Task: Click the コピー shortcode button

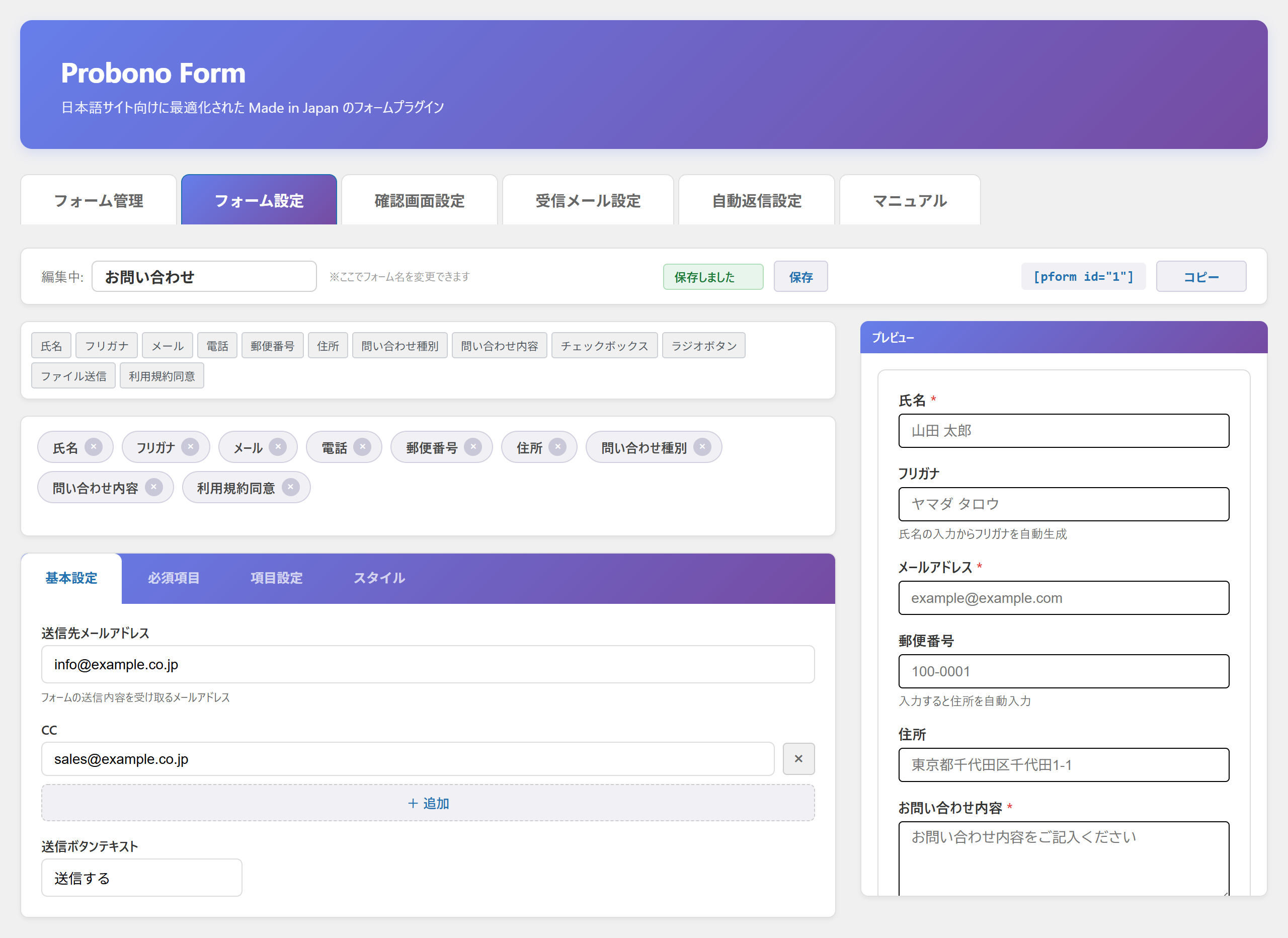Action: click(x=1201, y=277)
